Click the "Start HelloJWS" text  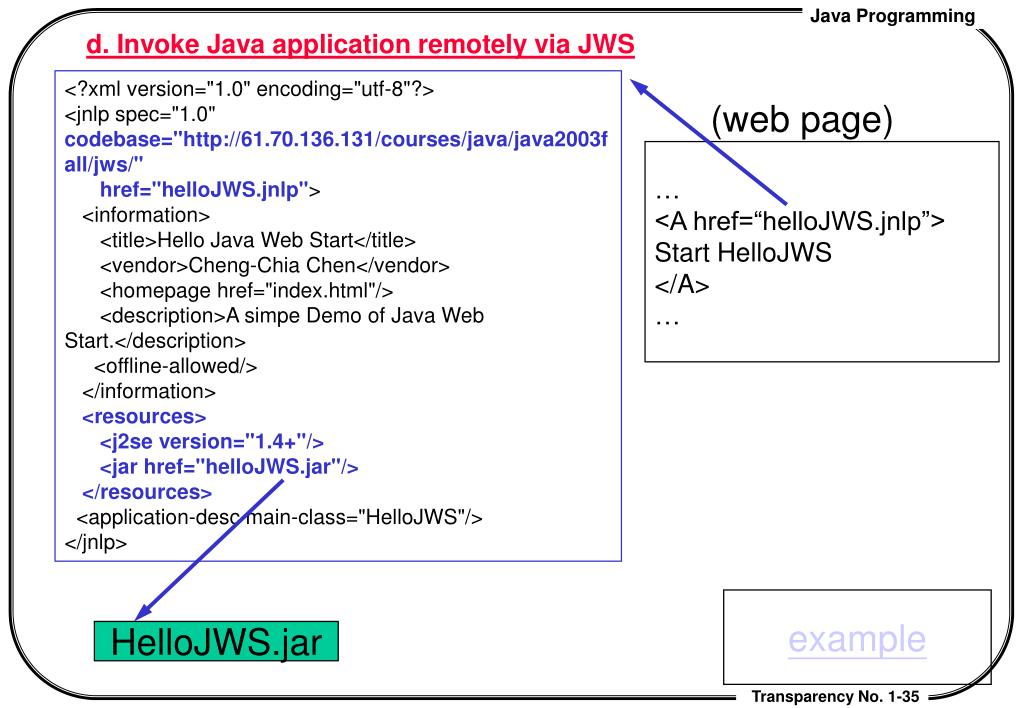click(743, 253)
